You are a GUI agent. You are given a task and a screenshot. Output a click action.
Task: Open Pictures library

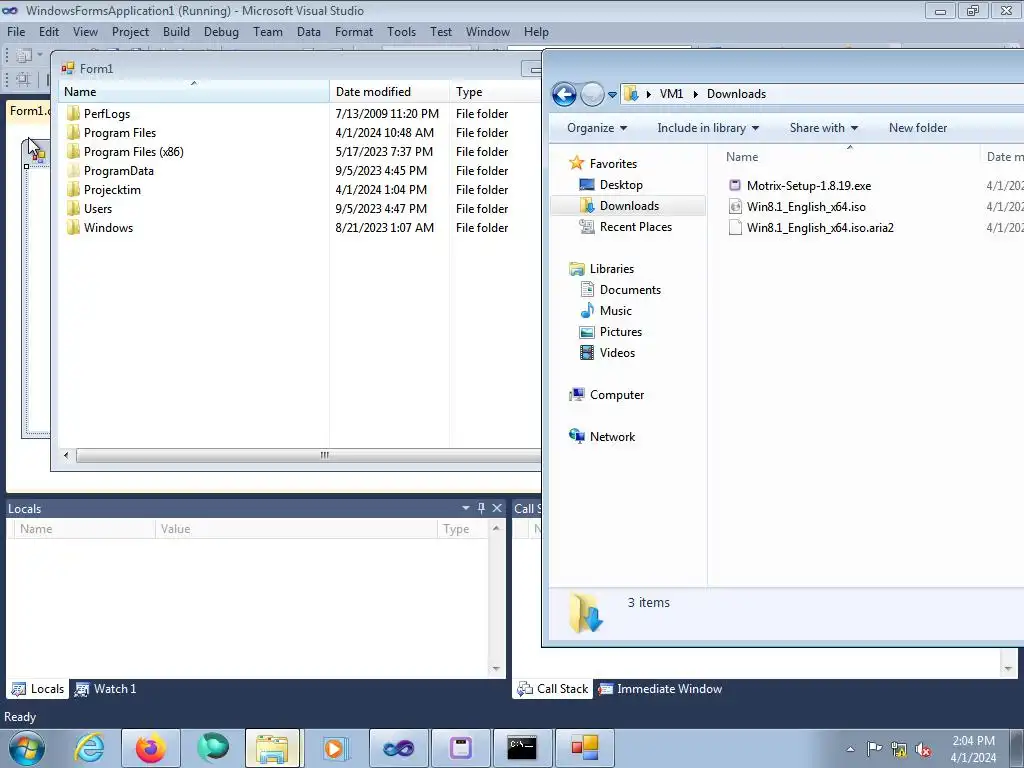click(620, 331)
